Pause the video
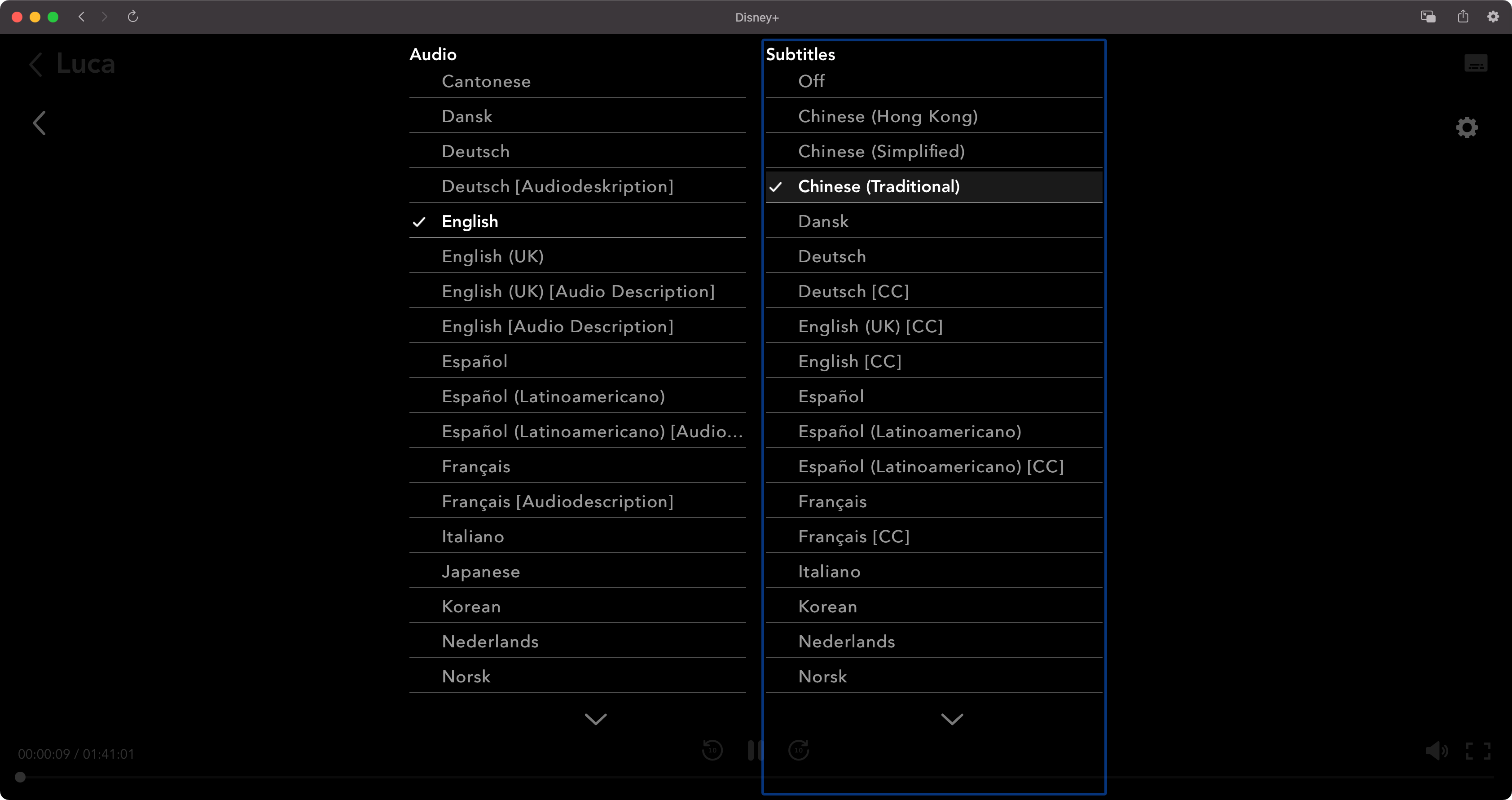Viewport: 1512px width, 800px height. (x=756, y=750)
